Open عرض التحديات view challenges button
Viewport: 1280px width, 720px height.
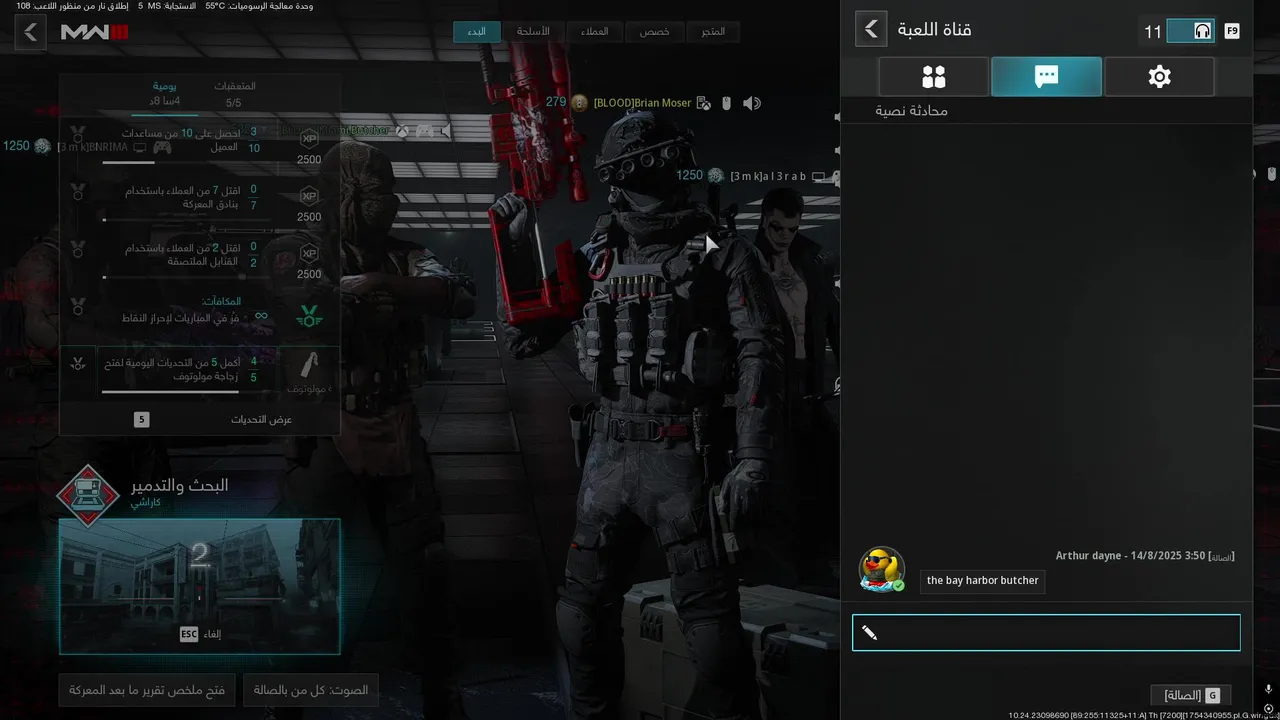point(200,420)
